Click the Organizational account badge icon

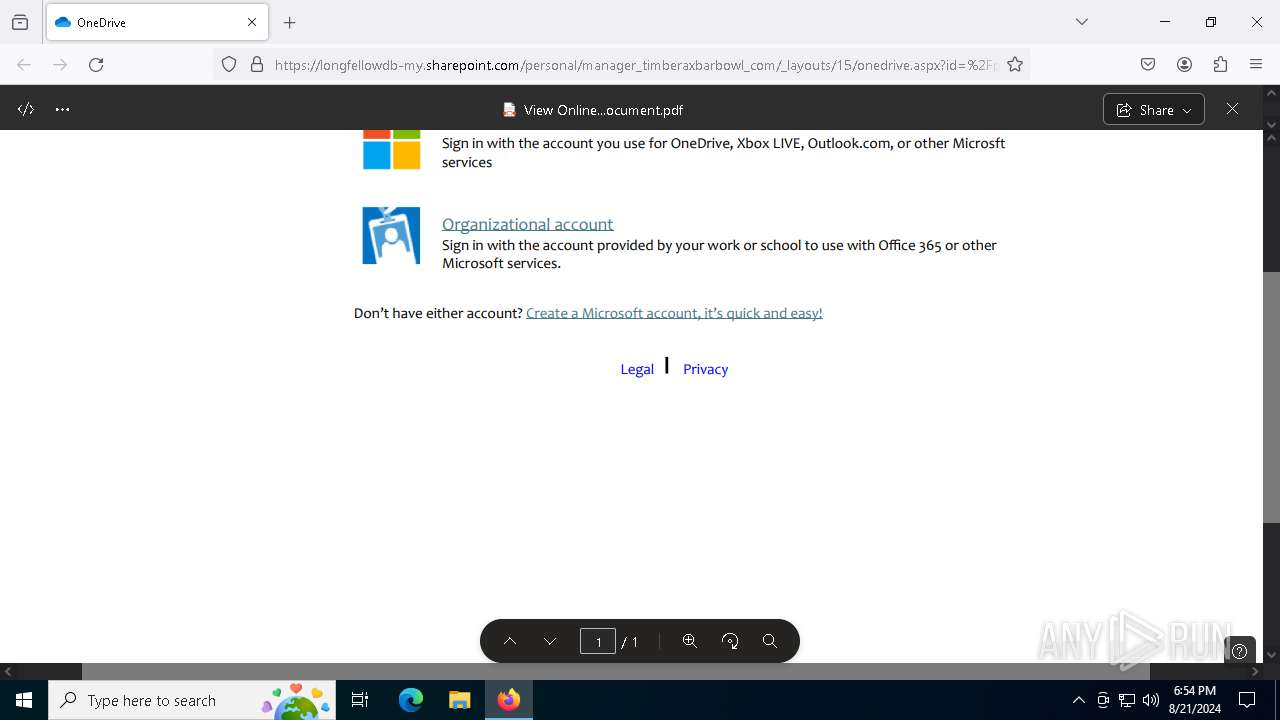(391, 235)
